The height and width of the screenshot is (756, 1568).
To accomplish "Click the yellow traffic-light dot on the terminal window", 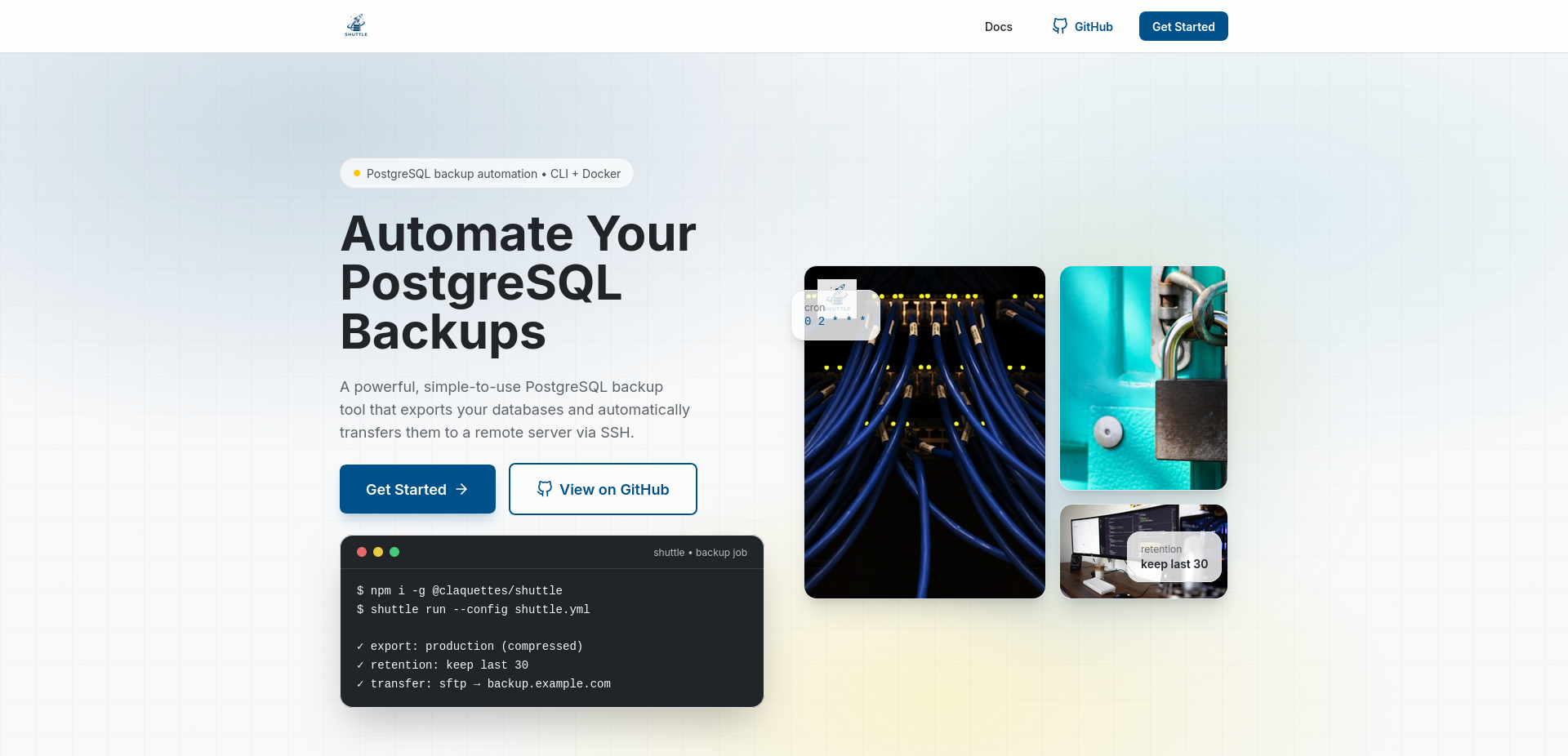I will [x=378, y=552].
